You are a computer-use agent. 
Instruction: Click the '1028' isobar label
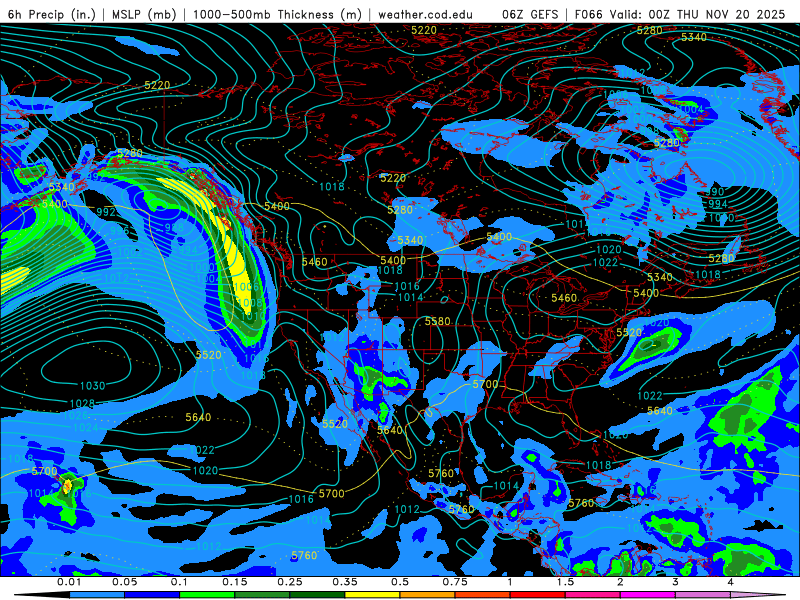click(82, 404)
